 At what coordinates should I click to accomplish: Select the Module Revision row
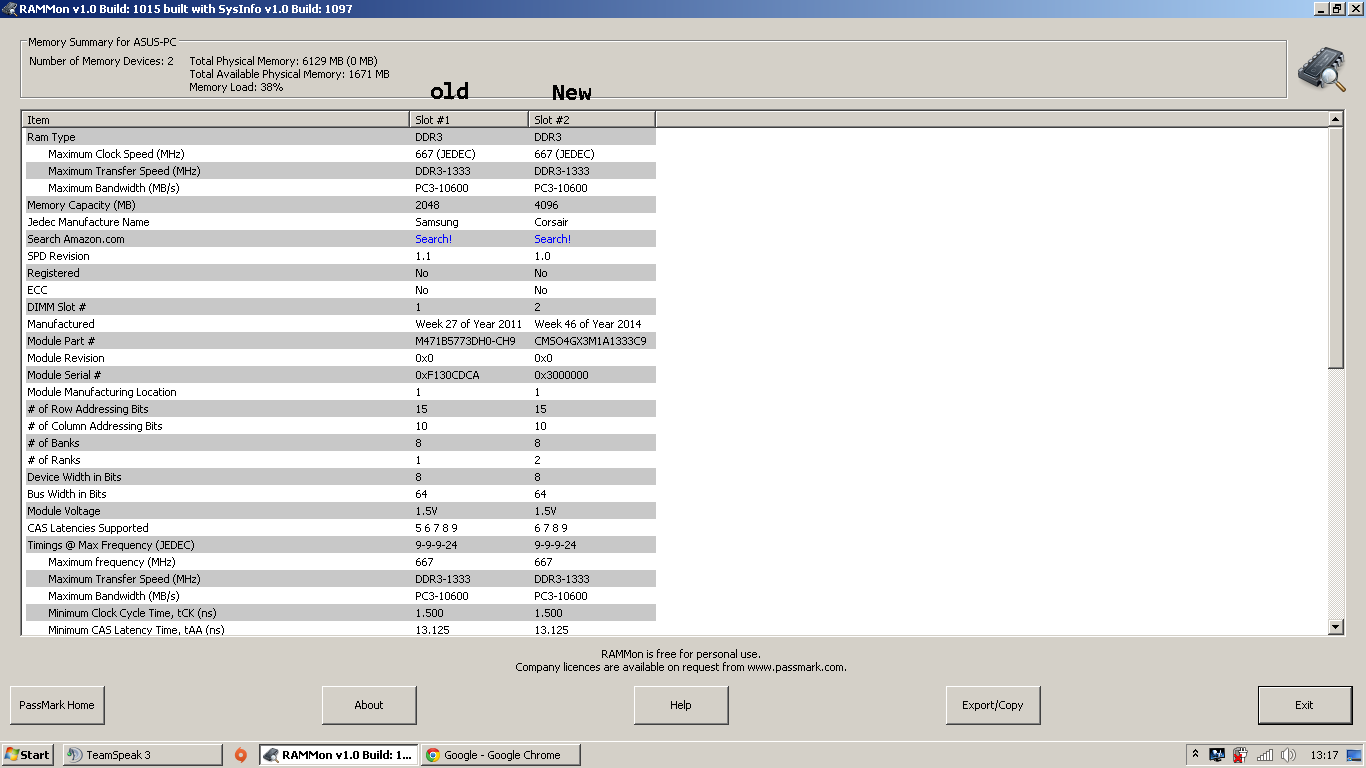click(339, 358)
